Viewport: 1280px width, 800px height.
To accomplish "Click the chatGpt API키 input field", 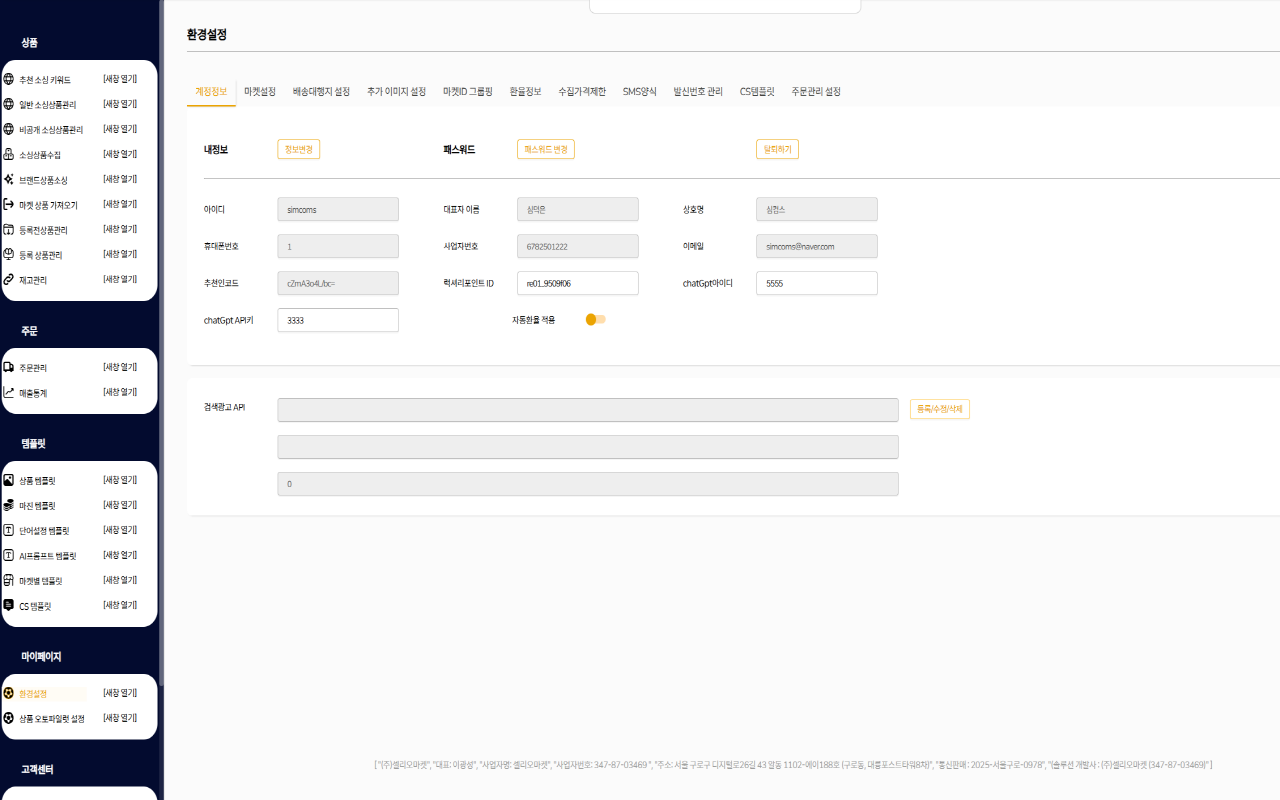I will click(x=338, y=320).
